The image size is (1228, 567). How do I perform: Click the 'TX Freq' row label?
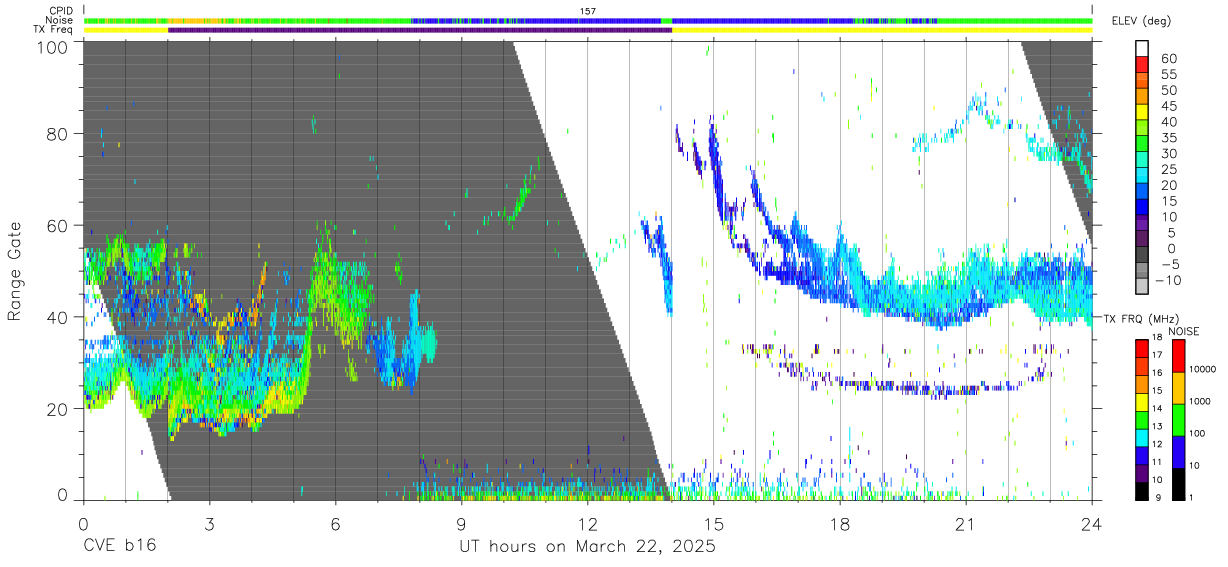[x=53, y=29]
